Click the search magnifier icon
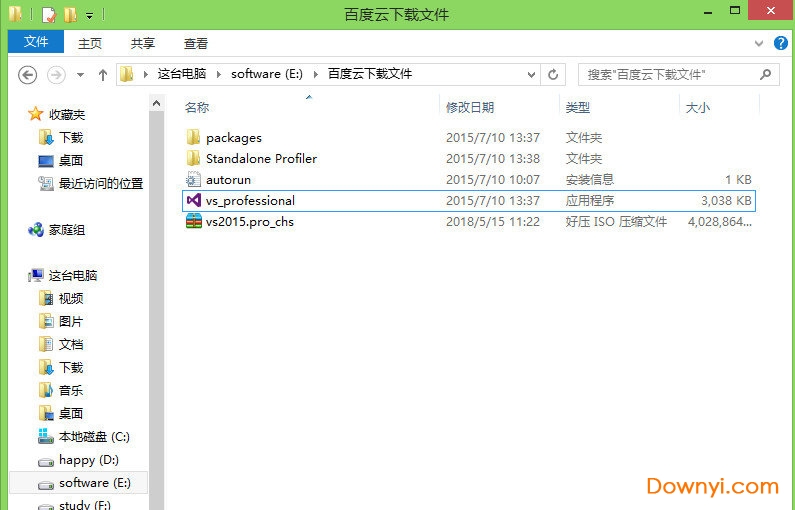The width and height of the screenshot is (795, 510). (x=766, y=75)
